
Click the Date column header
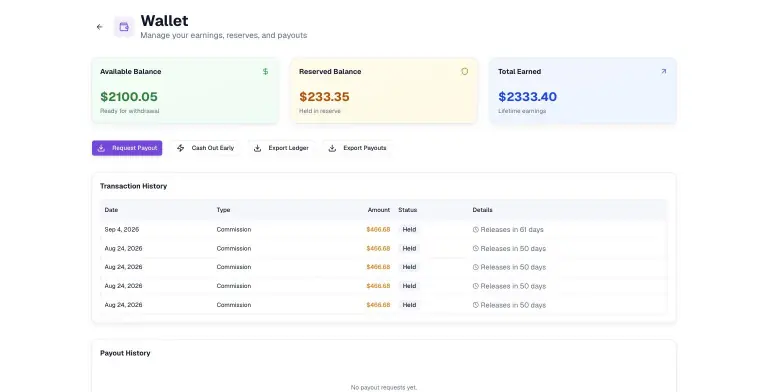coord(111,210)
